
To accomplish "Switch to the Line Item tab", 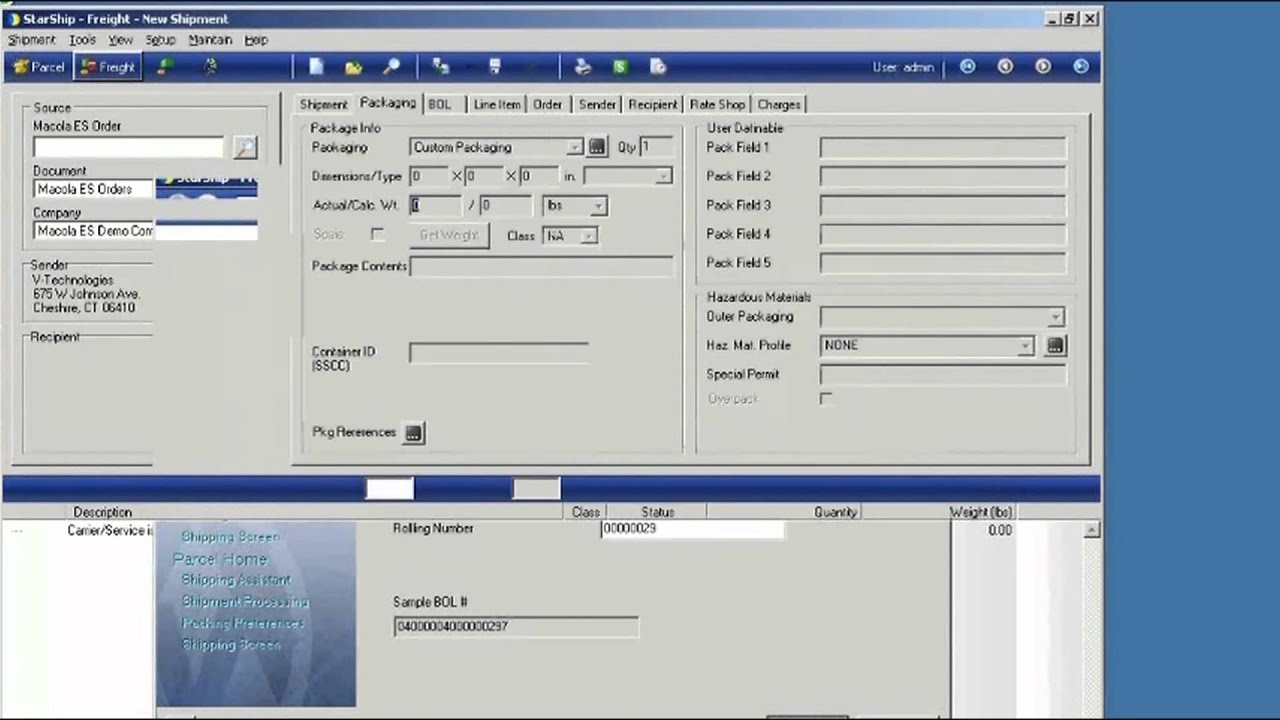I will (x=497, y=104).
